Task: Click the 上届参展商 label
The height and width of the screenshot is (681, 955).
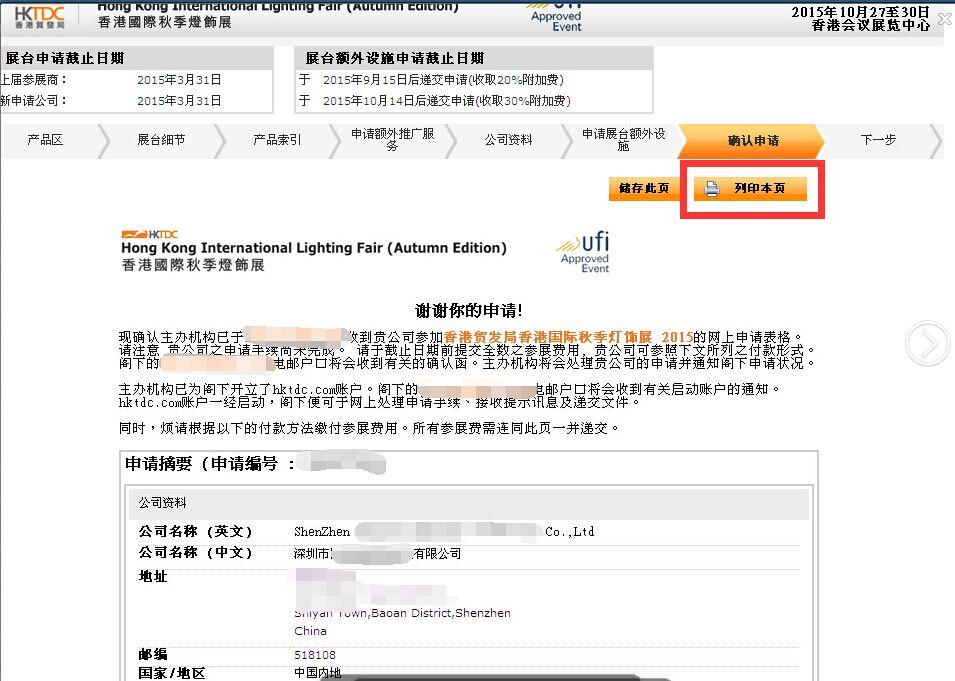Action: [x=33, y=80]
